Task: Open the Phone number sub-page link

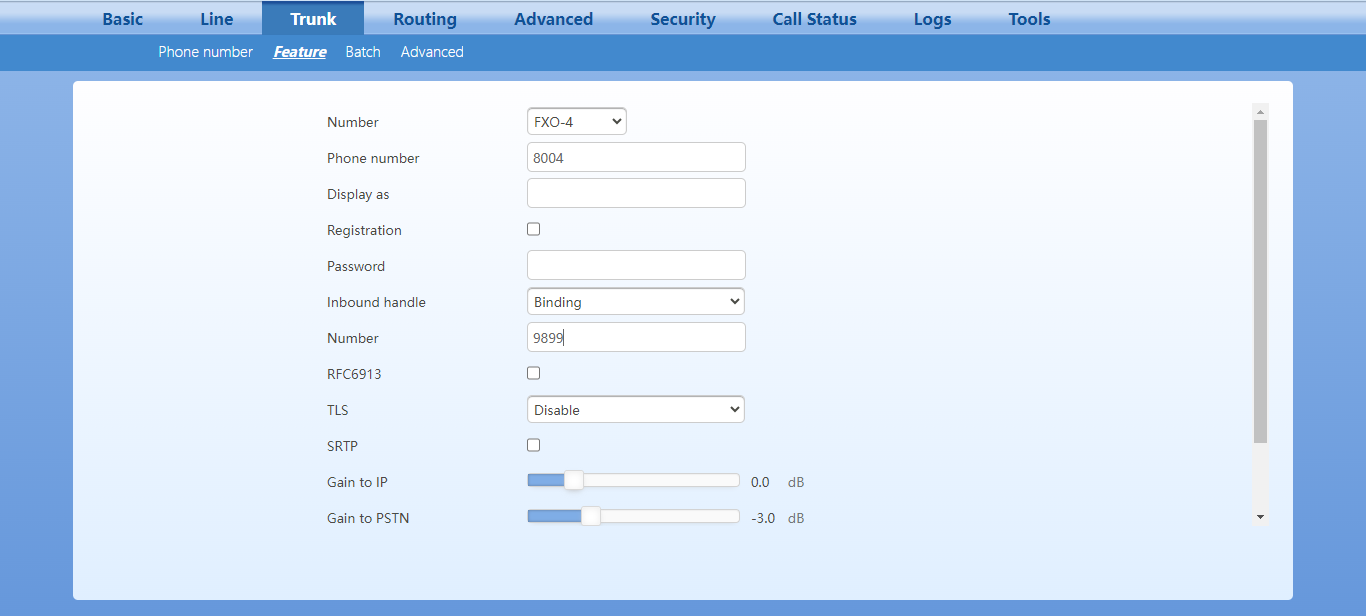Action: [x=205, y=52]
